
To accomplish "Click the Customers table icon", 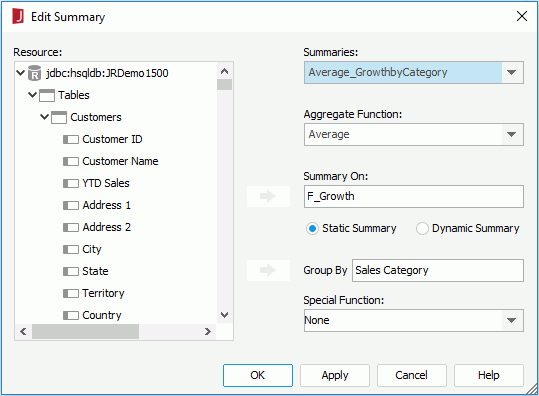I will coord(59,117).
